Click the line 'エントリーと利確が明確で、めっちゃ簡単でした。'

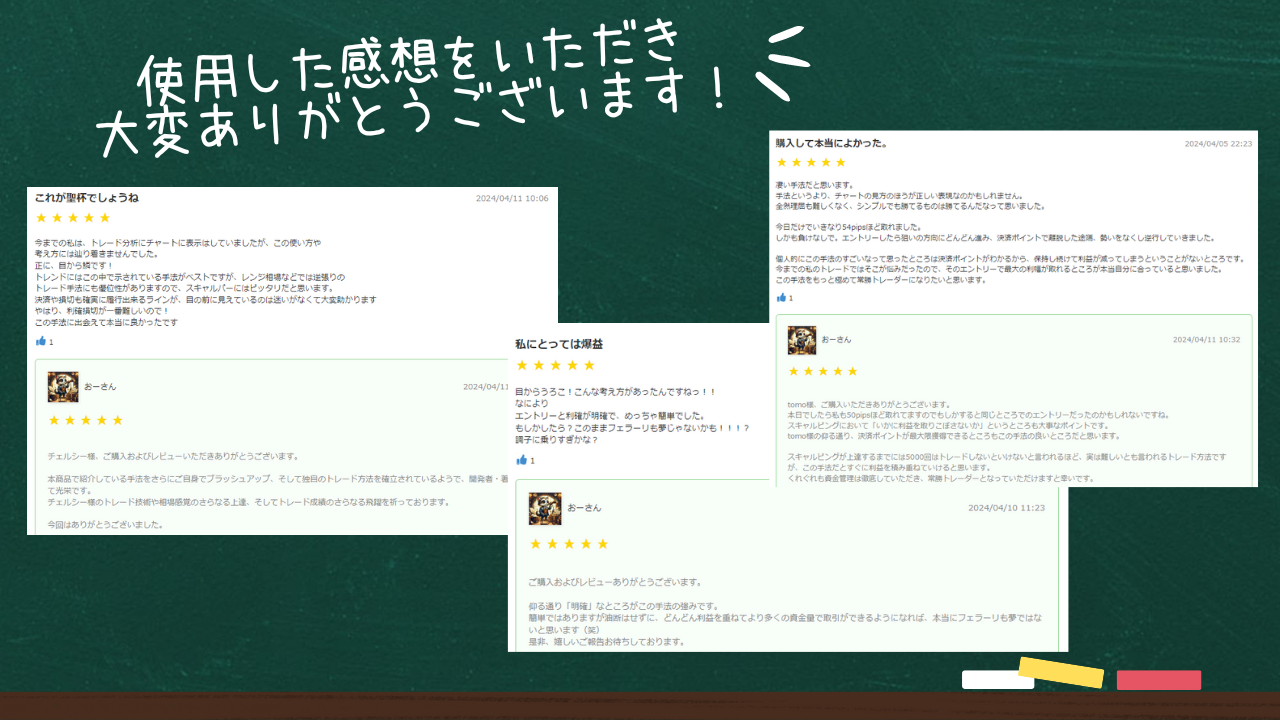click(x=610, y=416)
